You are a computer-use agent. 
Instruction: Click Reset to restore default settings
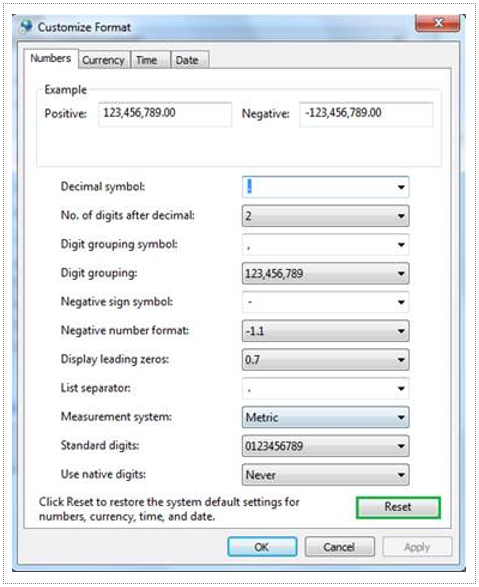398,507
